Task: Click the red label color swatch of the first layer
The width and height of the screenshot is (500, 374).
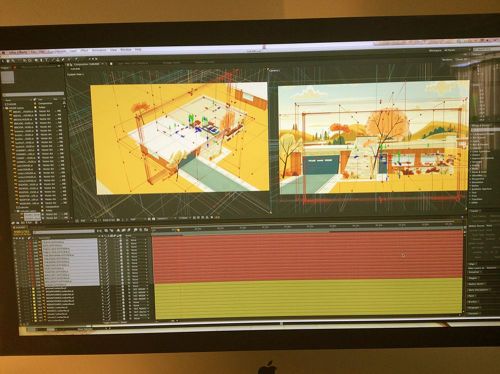Action: [30, 241]
